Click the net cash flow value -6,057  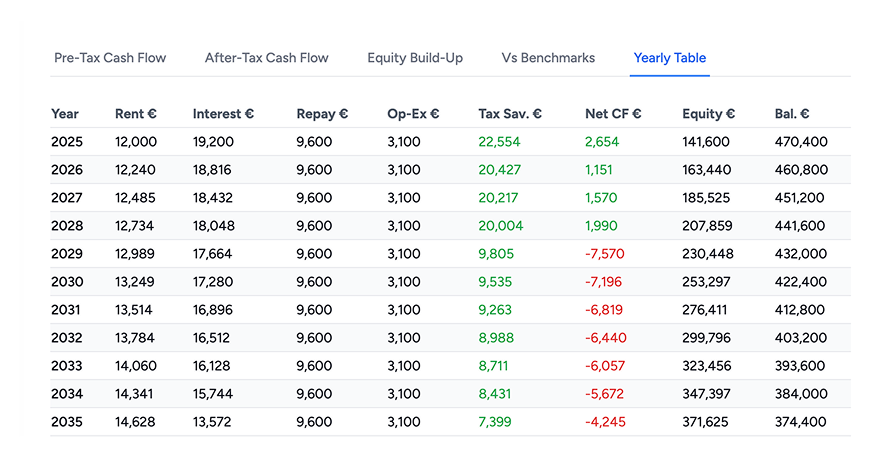tap(605, 366)
